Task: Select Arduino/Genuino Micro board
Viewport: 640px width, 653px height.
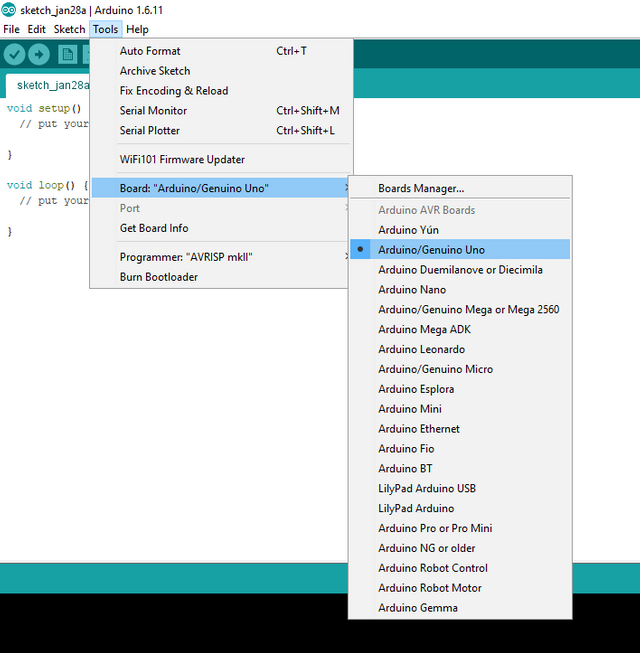Action: pyautogui.click(x=460, y=369)
